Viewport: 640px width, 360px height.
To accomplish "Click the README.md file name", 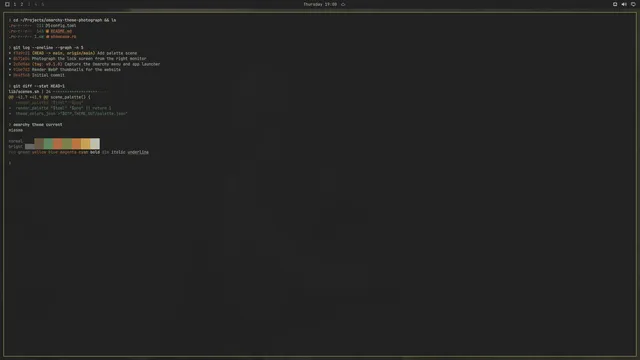I will point(61,31).
